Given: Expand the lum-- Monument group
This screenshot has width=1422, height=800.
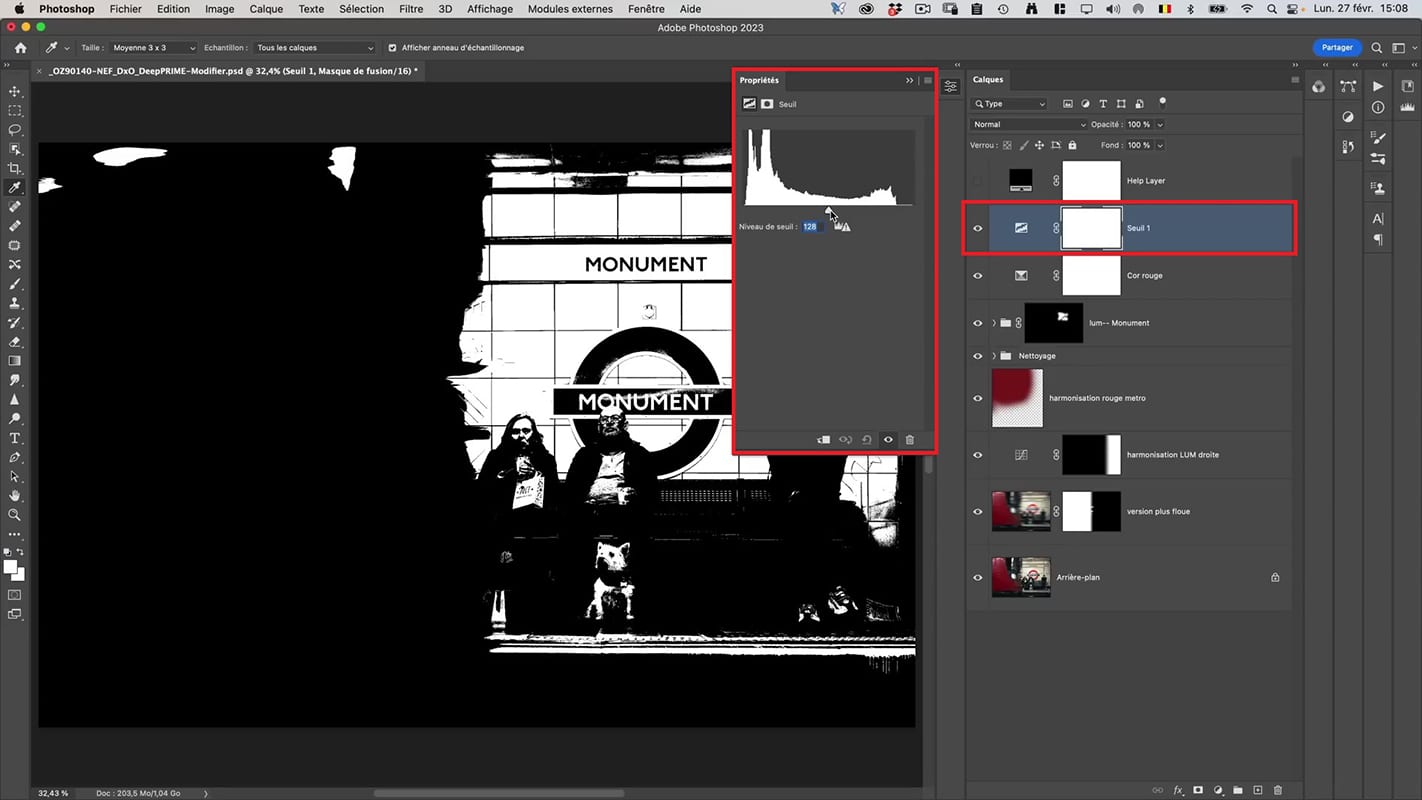Looking at the screenshot, I should point(994,323).
